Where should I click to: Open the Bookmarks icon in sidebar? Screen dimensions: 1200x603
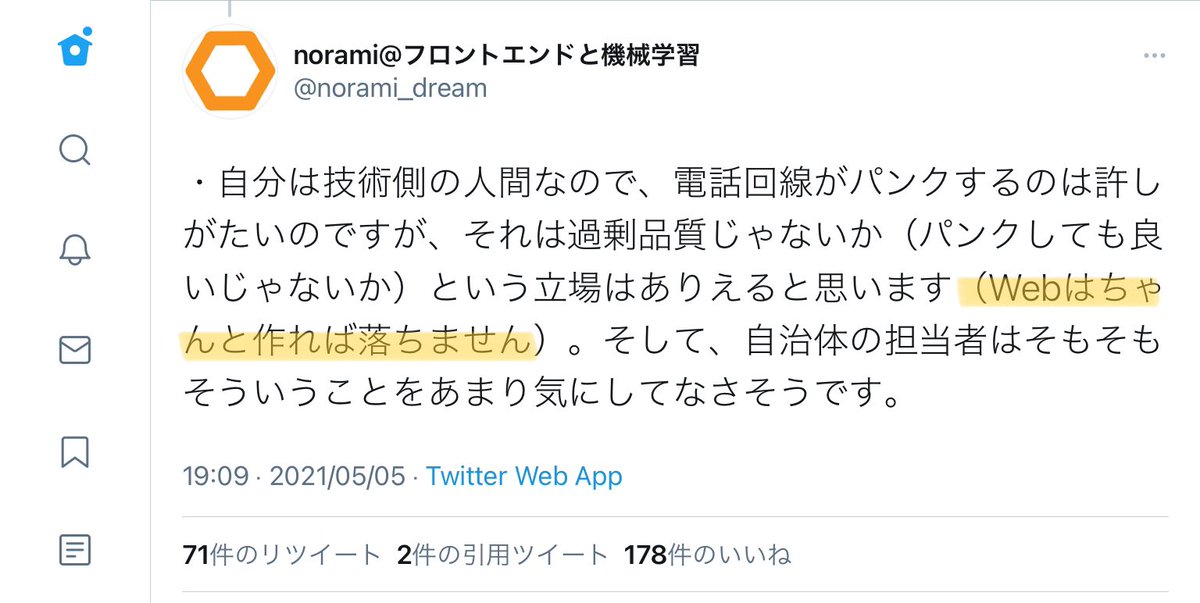(x=75, y=451)
